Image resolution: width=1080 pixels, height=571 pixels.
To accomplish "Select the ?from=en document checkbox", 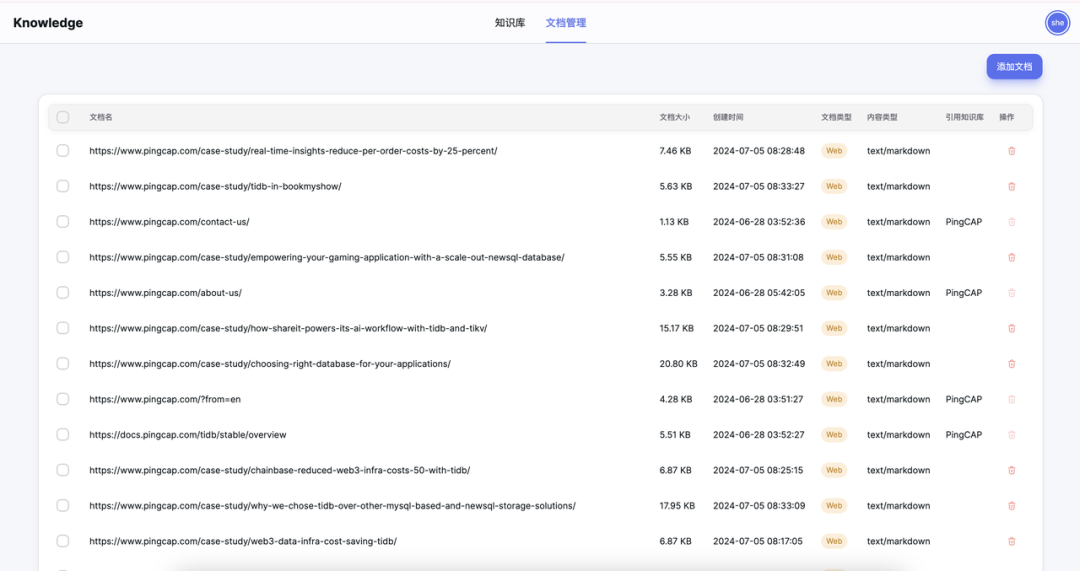I will tap(63, 399).
